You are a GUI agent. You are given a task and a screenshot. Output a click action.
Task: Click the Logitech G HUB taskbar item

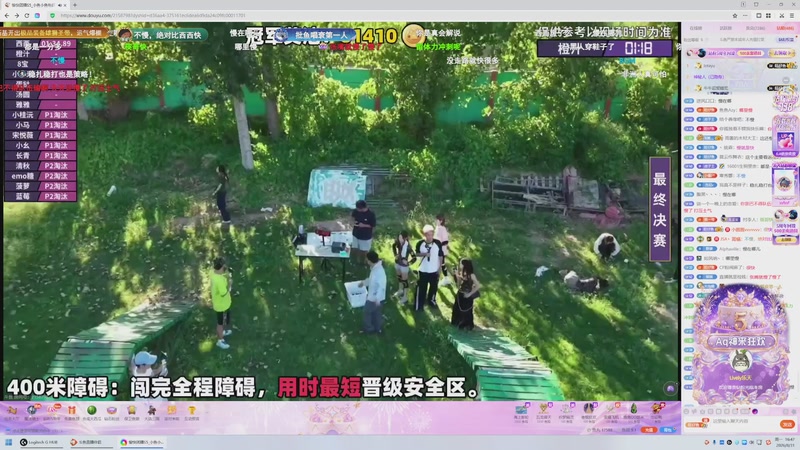[40, 442]
